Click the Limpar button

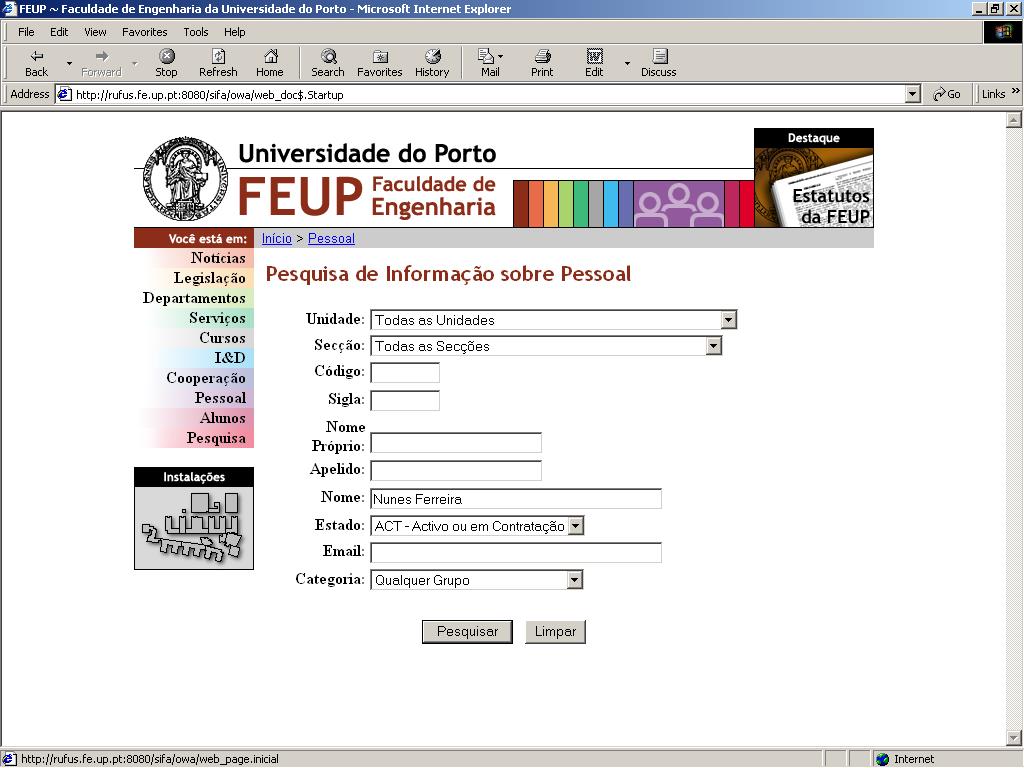[x=556, y=632]
